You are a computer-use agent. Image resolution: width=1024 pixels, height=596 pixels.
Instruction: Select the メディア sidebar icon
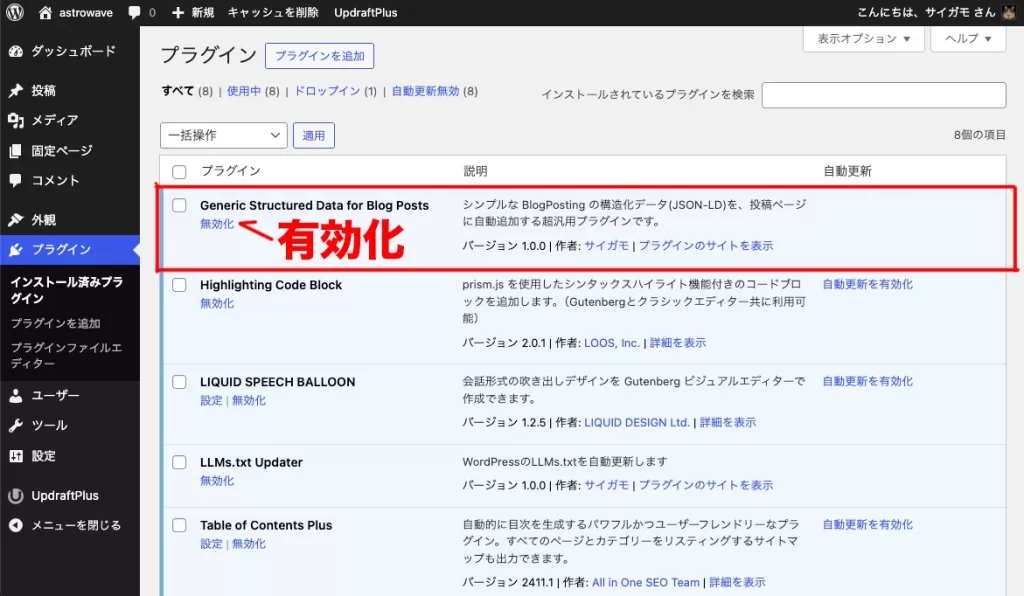(x=55, y=118)
